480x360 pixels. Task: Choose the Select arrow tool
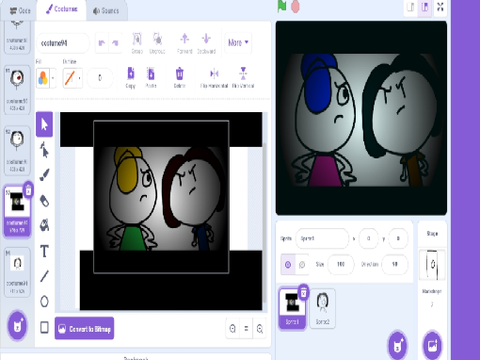pos(44,124)
